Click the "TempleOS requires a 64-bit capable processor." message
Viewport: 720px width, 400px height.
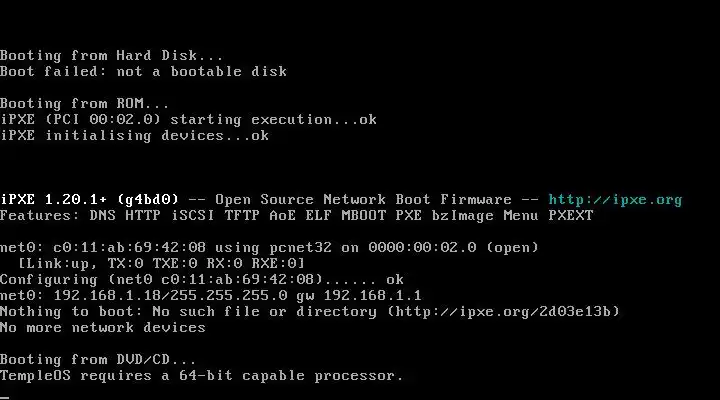click(x=201, y=375)
